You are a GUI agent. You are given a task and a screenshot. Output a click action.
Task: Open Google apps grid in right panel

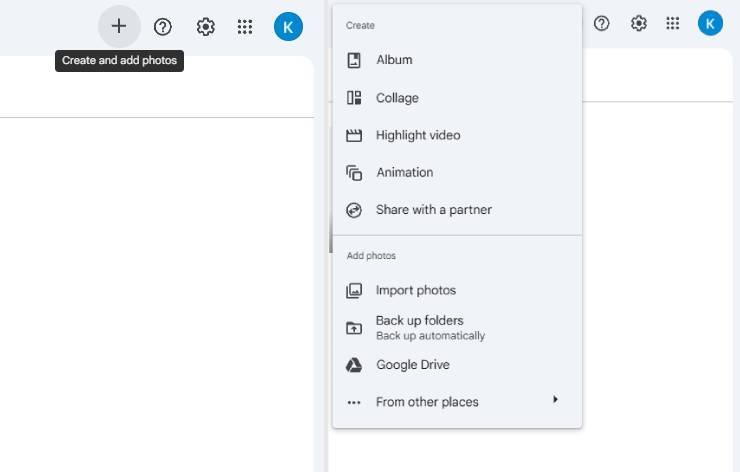coord(673,23)
